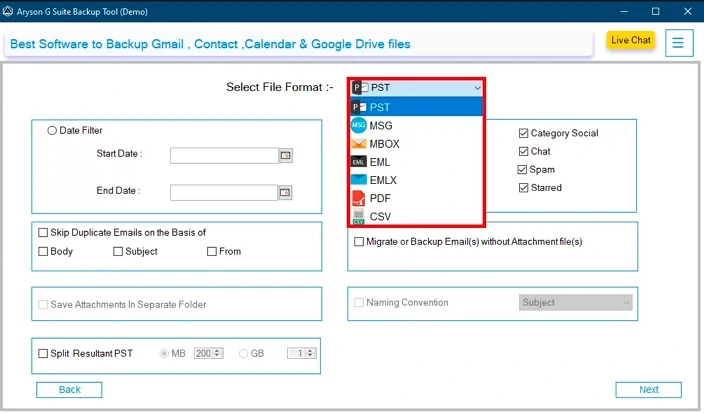Open the End Date calendar picker
The image size is (704, 414).
pos(285,192)
